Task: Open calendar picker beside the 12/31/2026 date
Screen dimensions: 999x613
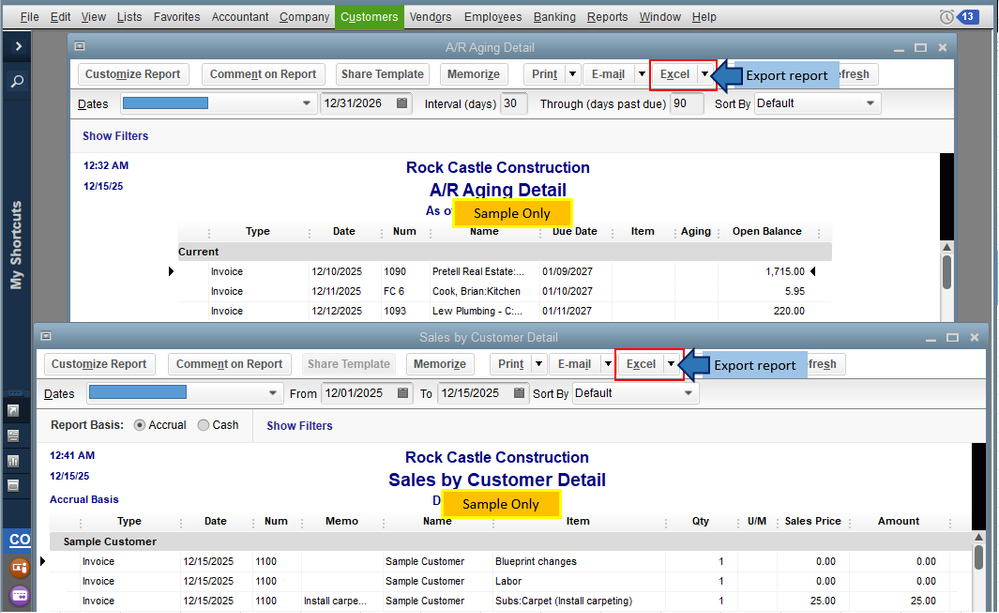Action: (x=402, y=104)
